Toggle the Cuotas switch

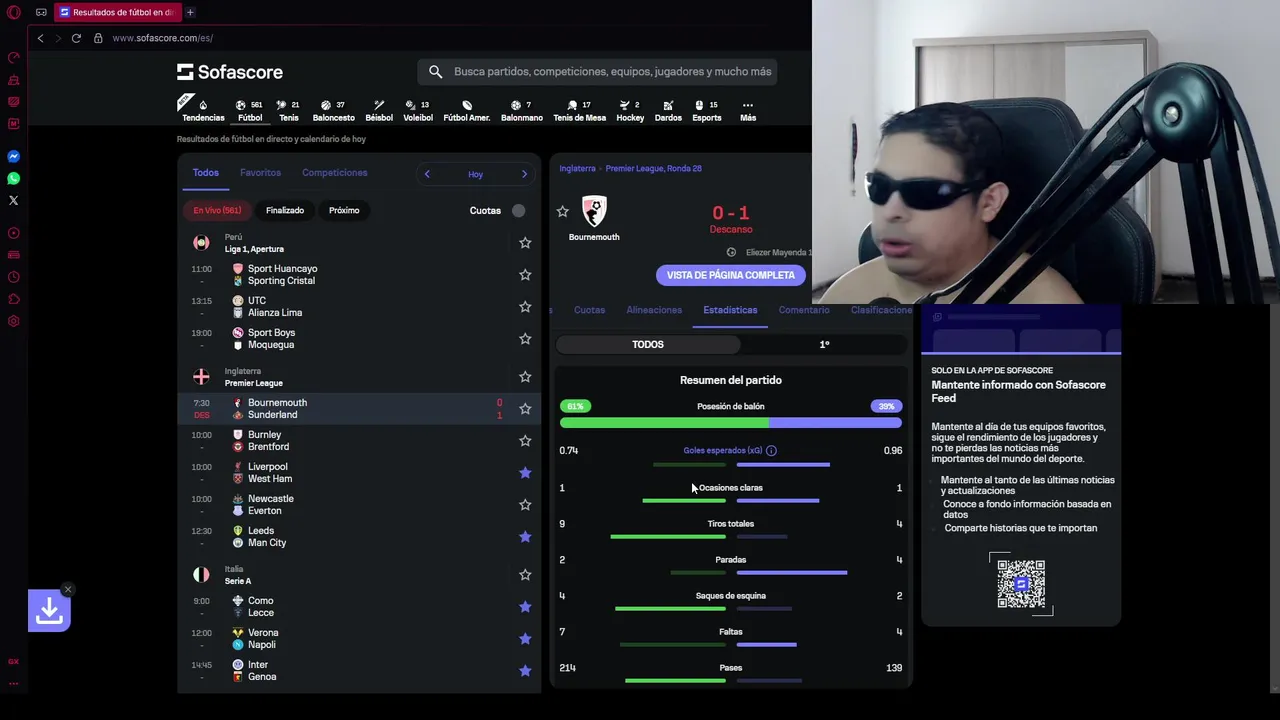tap(516, 211)
